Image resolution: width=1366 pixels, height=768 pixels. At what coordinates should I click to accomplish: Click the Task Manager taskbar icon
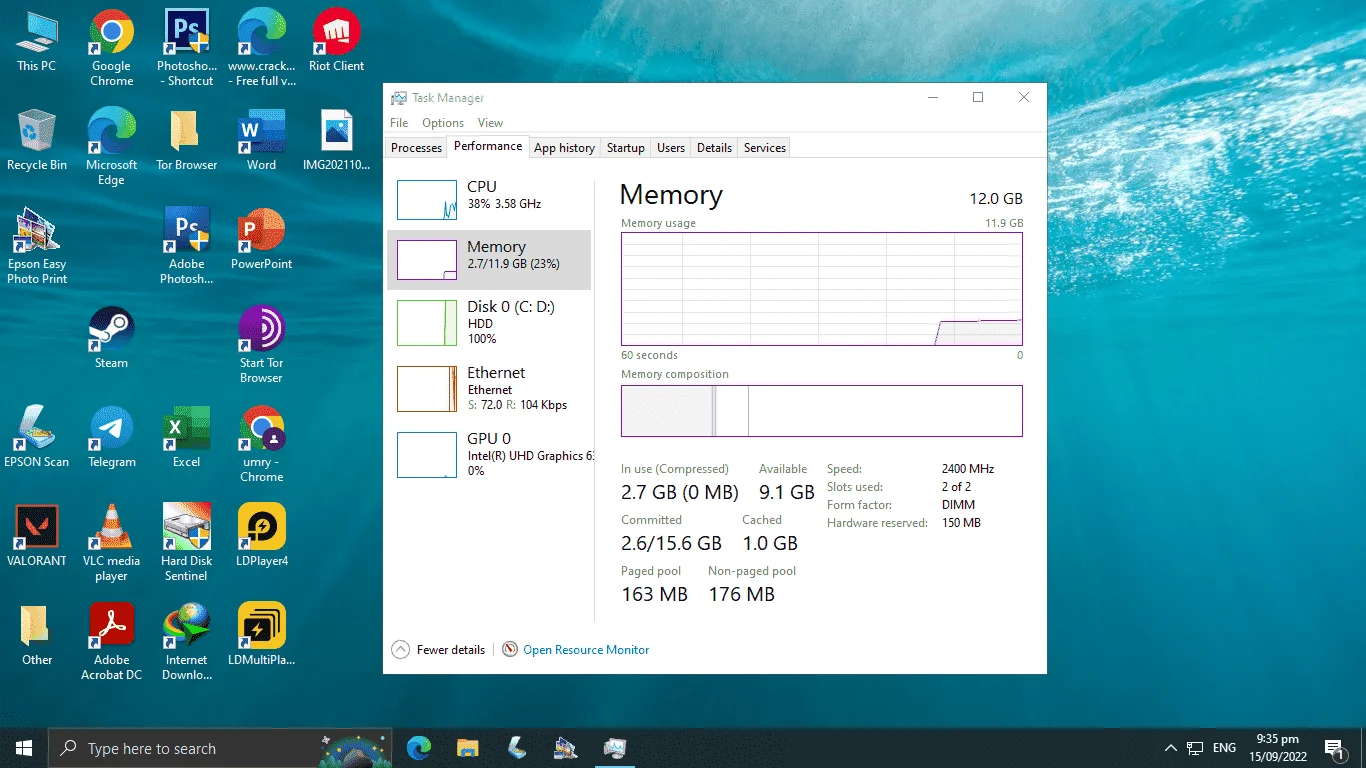(614, 748)
